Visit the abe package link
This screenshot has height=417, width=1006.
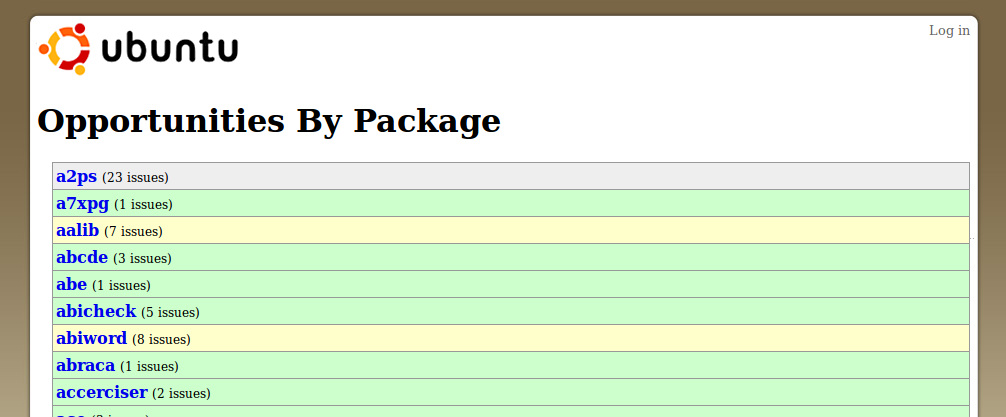point(71,284)
